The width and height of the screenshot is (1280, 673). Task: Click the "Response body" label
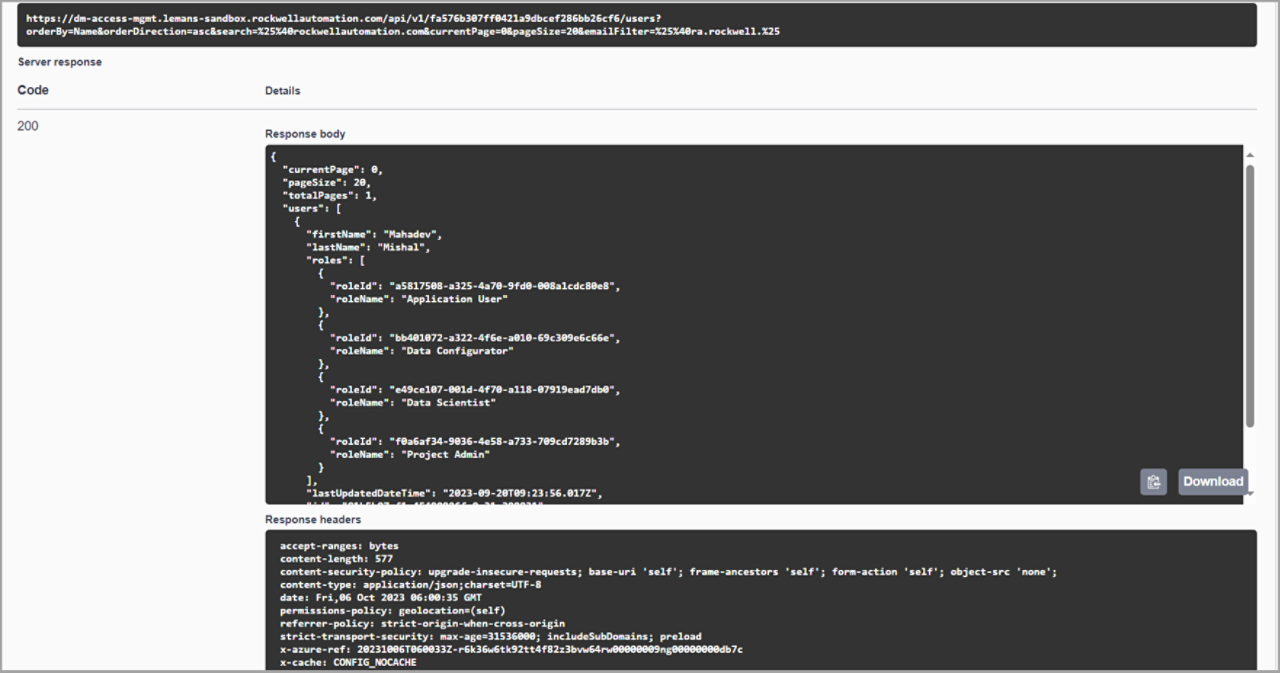coord(305,134)
